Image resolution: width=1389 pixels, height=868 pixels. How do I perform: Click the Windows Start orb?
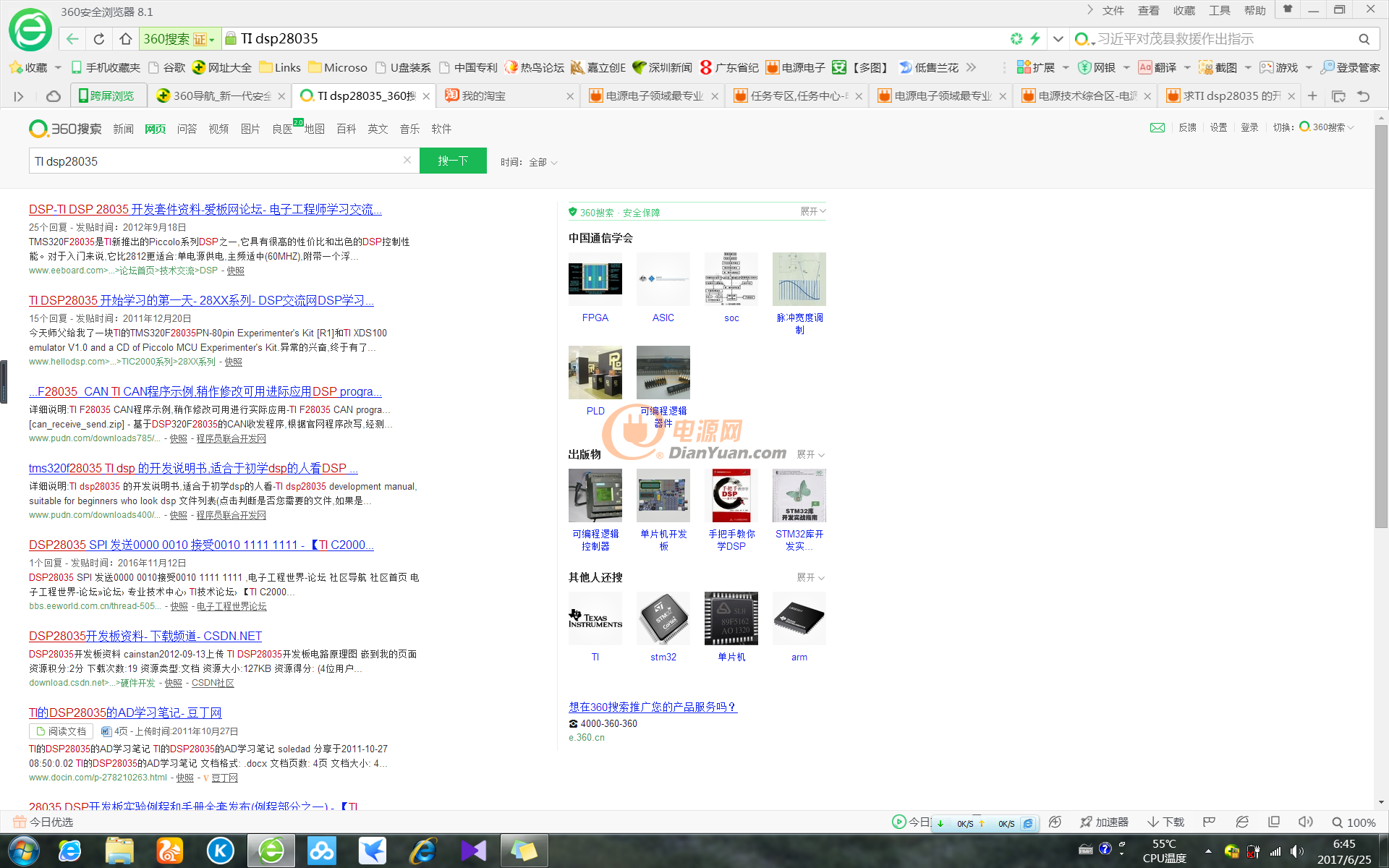(22, 851)
